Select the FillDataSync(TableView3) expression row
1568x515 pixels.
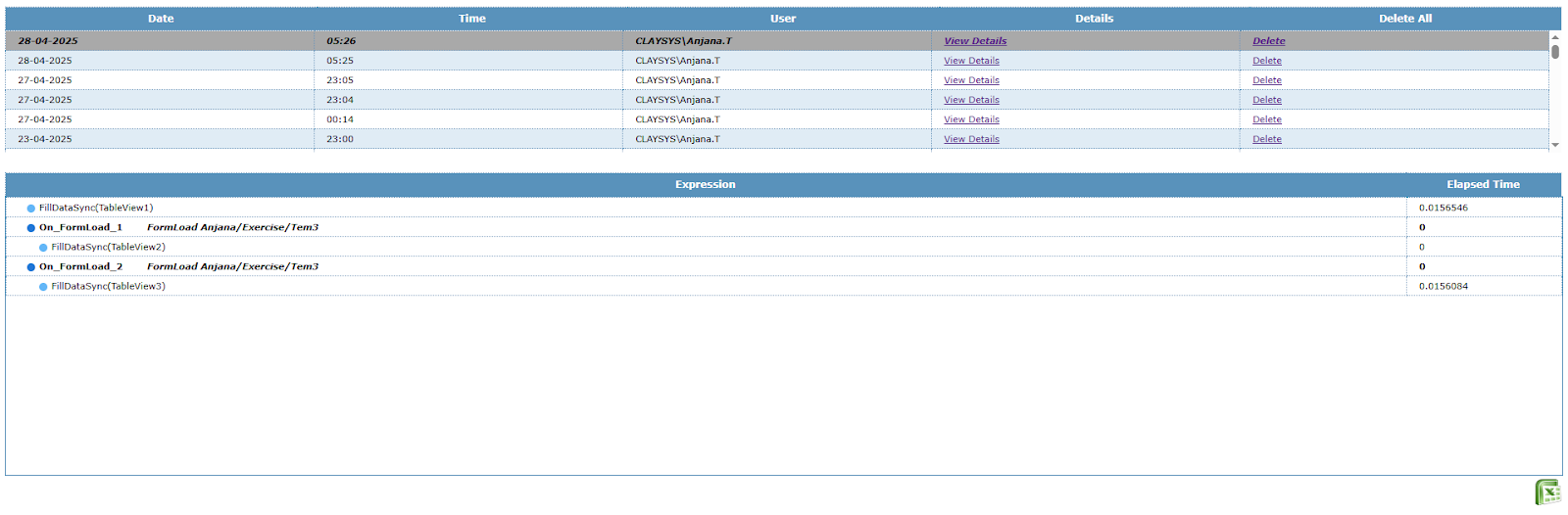point(783,286)
